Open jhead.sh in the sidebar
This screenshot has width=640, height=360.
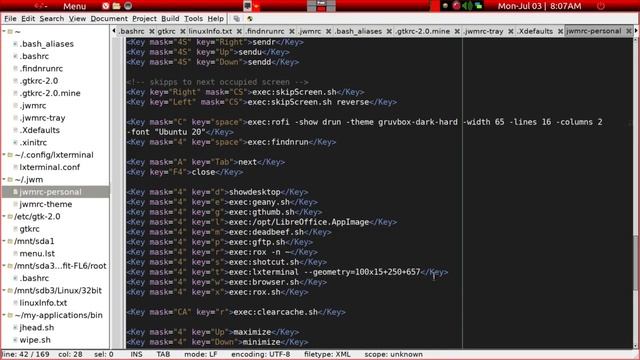tap(37, 327)
